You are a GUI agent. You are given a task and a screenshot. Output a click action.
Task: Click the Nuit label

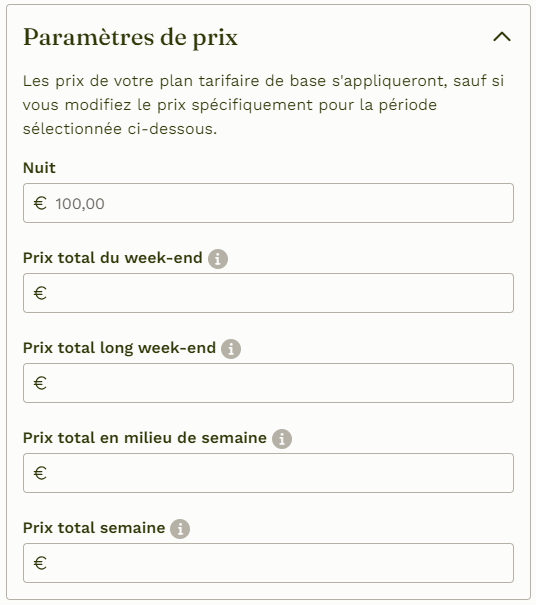(x=39, y=168)
